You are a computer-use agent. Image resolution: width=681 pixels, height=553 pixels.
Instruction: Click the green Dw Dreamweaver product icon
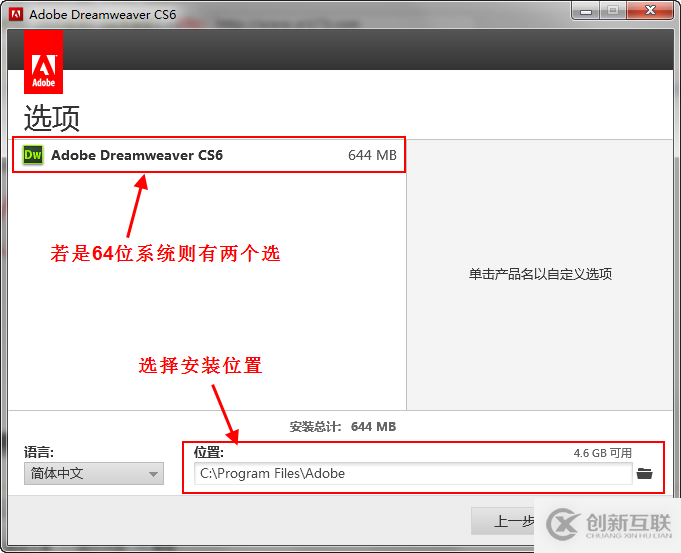(x=33, y=155)
